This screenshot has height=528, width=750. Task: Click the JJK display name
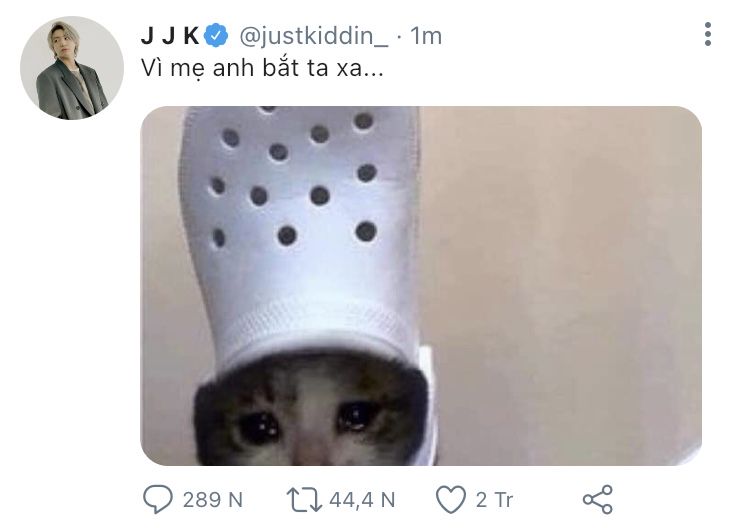(170, 36)
